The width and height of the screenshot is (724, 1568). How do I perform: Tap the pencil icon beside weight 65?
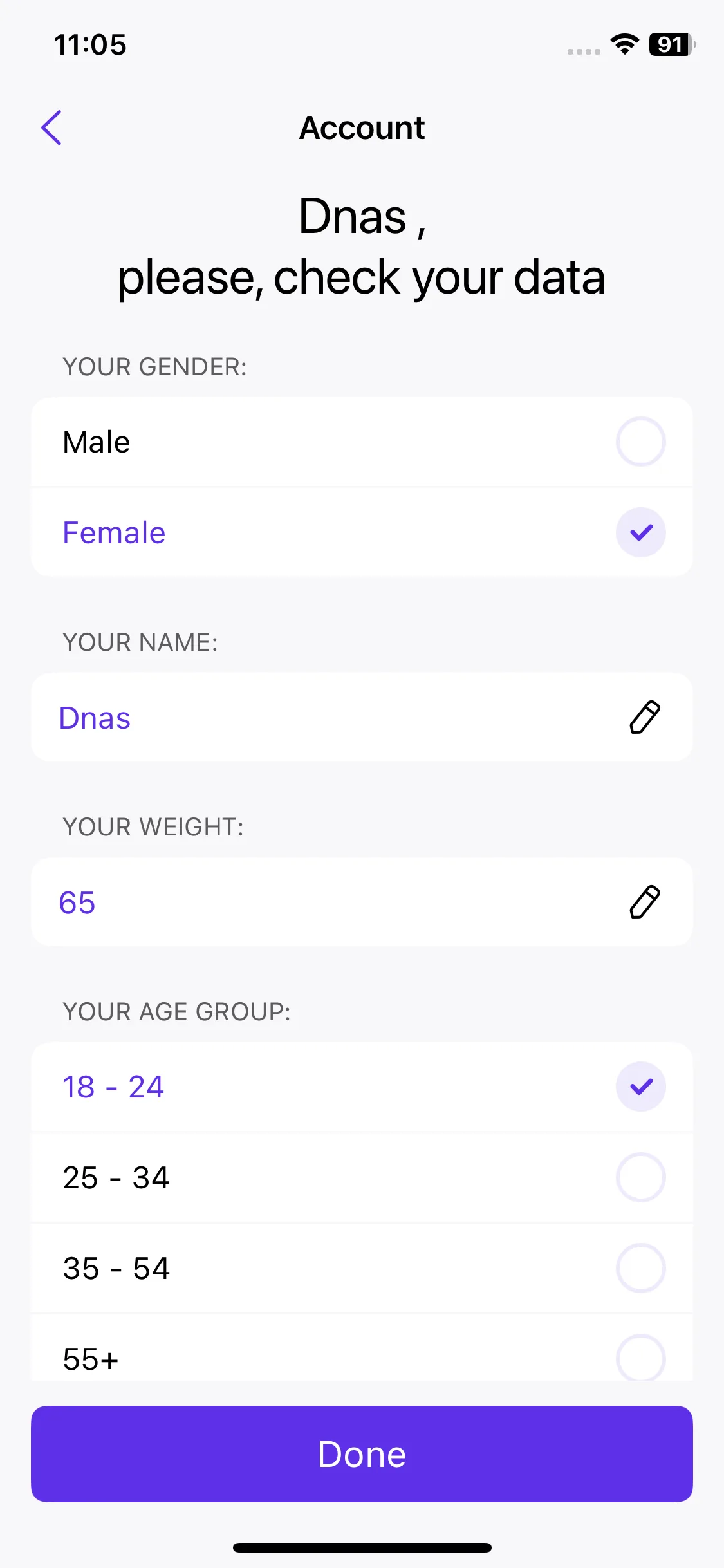[645, 902]
